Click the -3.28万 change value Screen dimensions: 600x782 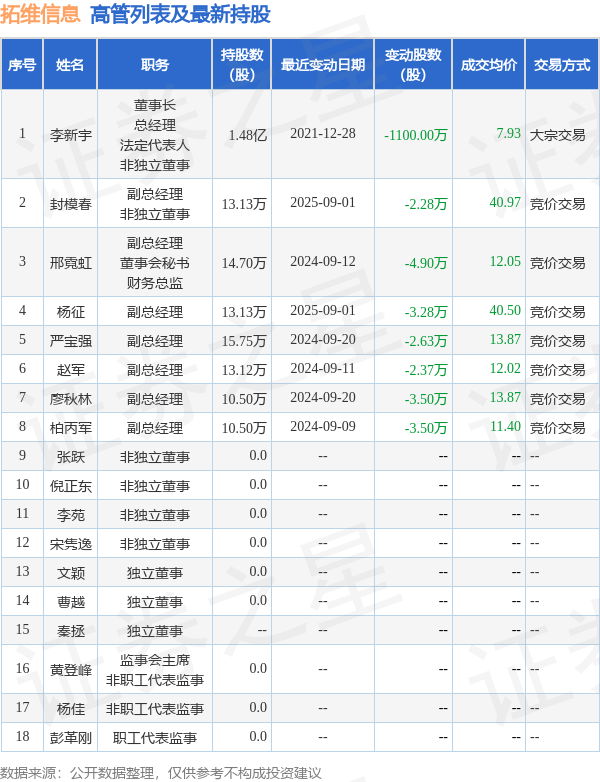click(426, 312)
